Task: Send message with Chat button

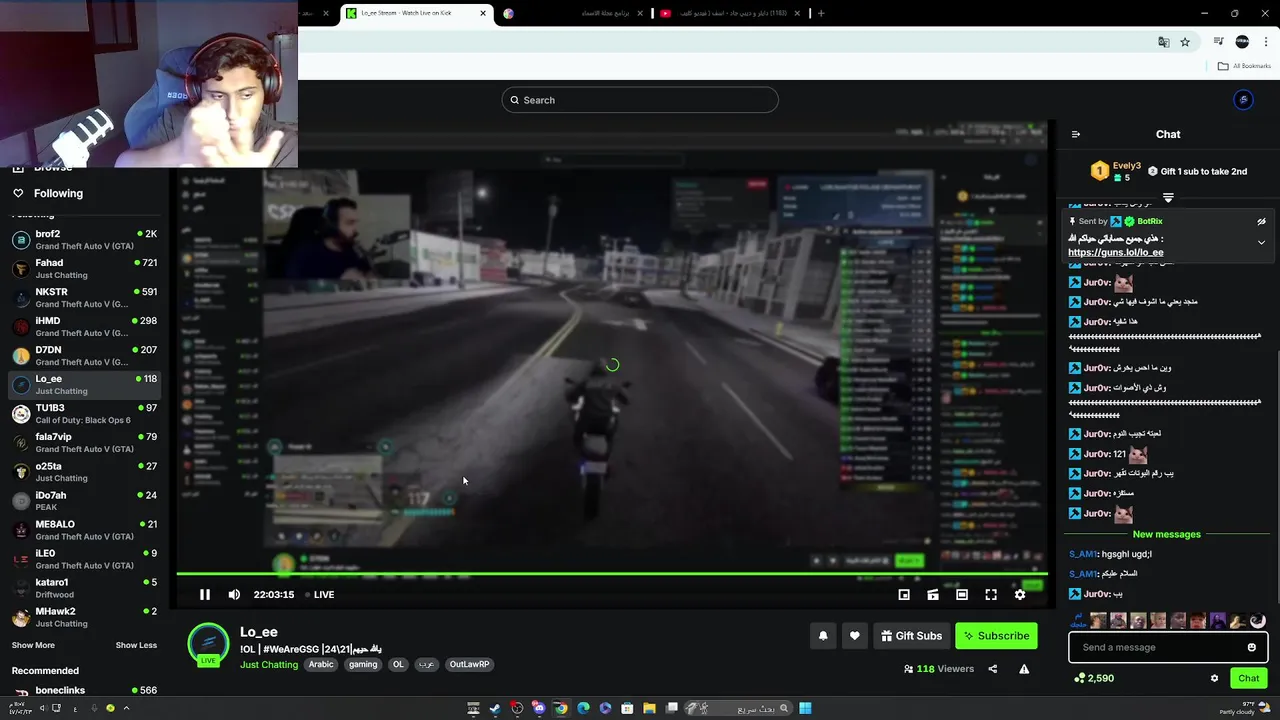Action: (1249, 678)
